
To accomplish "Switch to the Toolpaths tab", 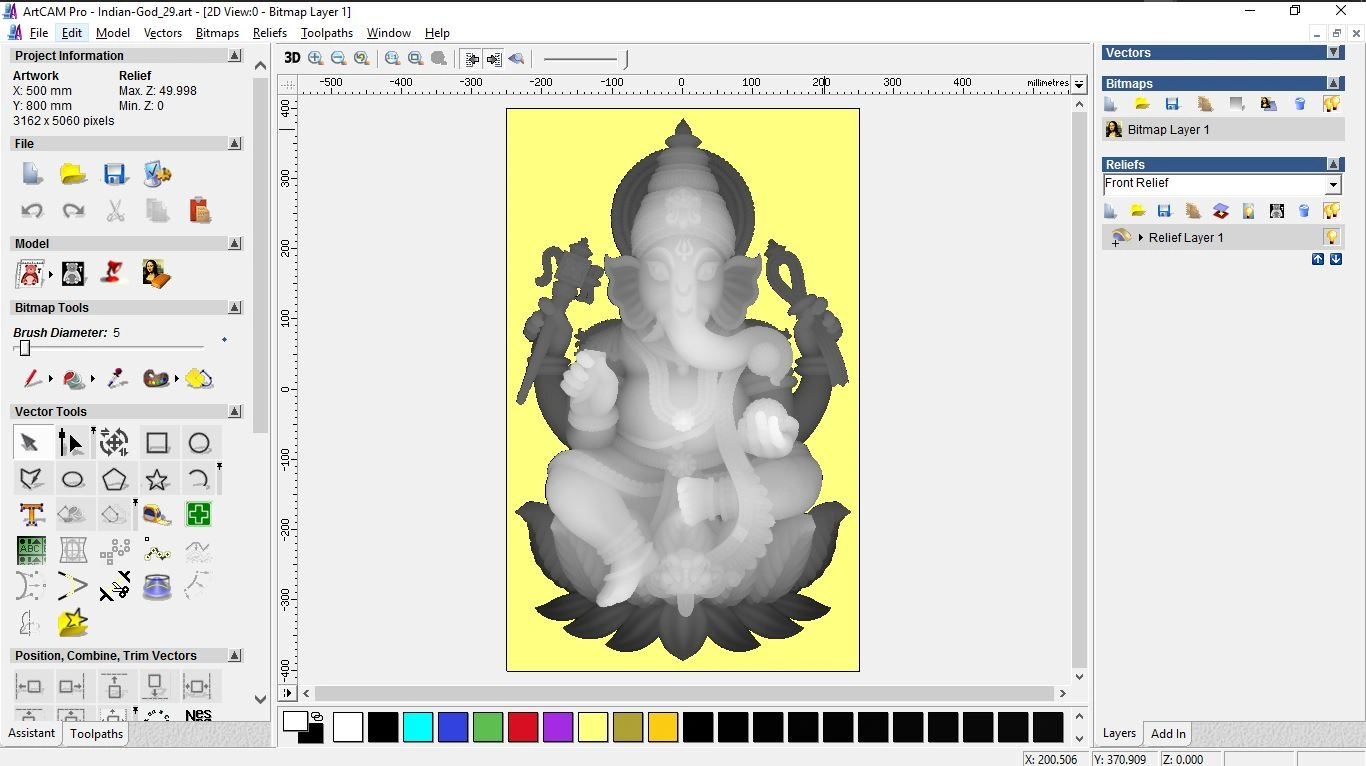I will 96,733.
